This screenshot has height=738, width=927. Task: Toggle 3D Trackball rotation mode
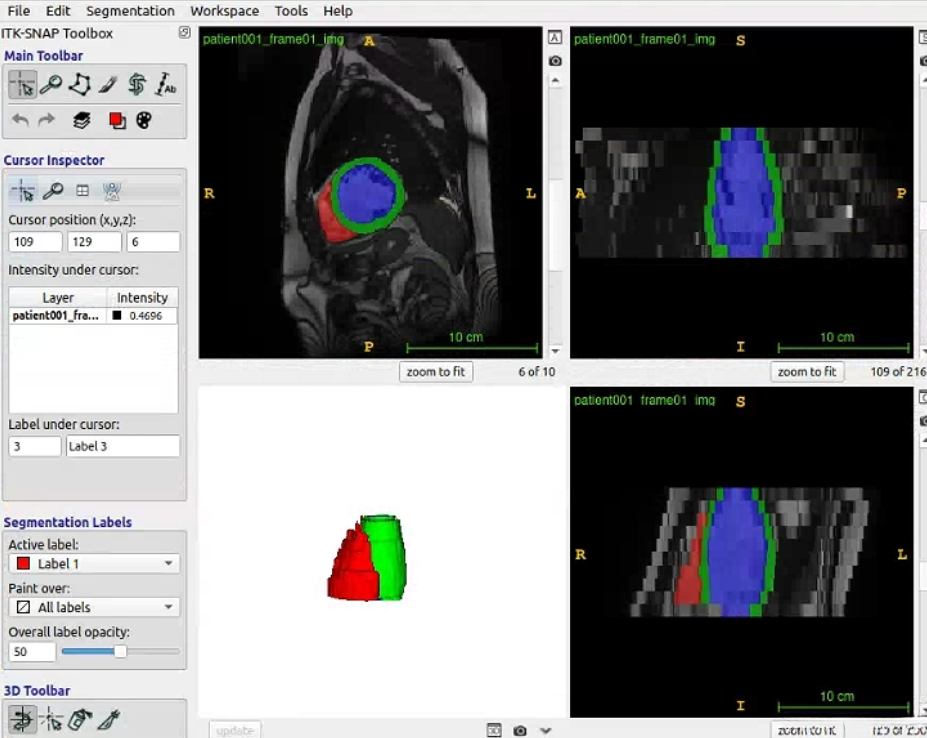coord(22,718)
